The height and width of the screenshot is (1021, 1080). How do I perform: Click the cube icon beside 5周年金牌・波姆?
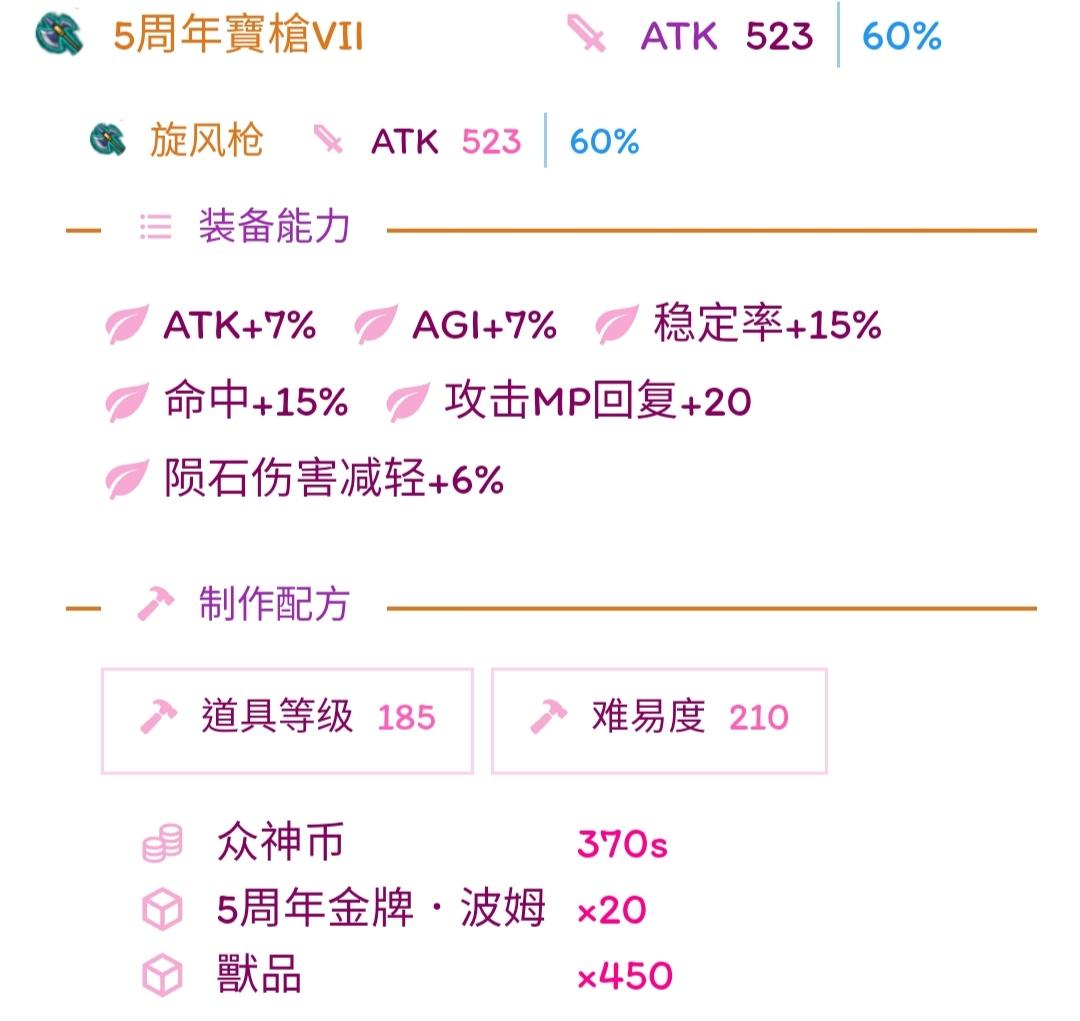point(163,909)
